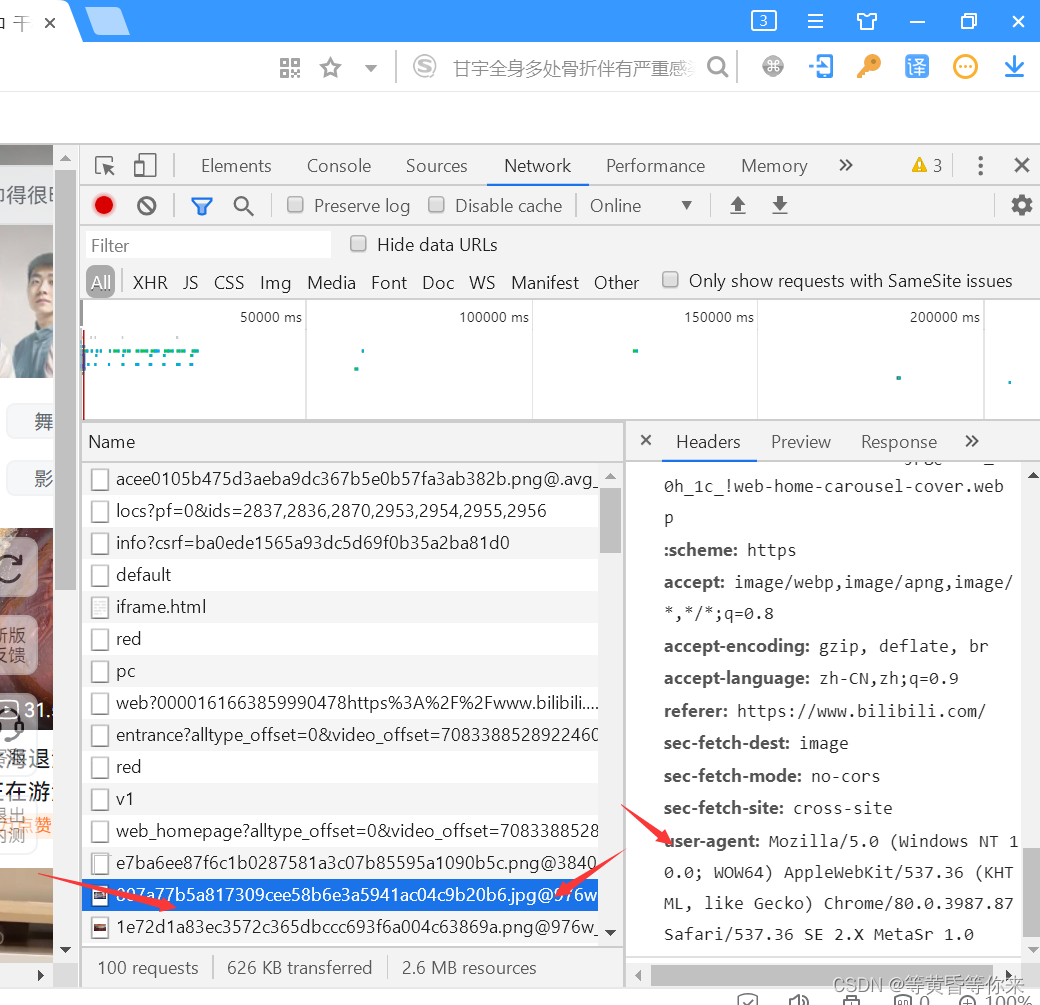1040x1005 pixels.
Task: Clear the network request log
Action: point(146,205)
